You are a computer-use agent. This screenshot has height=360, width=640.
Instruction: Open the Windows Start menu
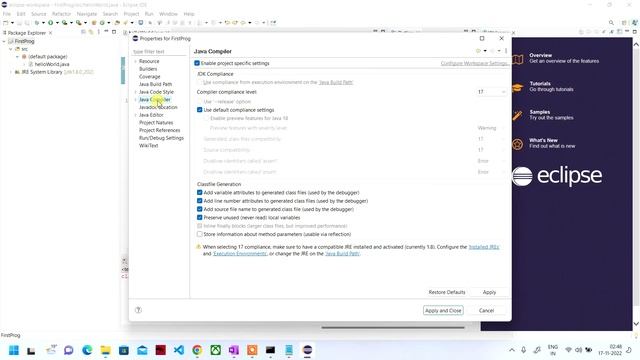click(14, 350)
